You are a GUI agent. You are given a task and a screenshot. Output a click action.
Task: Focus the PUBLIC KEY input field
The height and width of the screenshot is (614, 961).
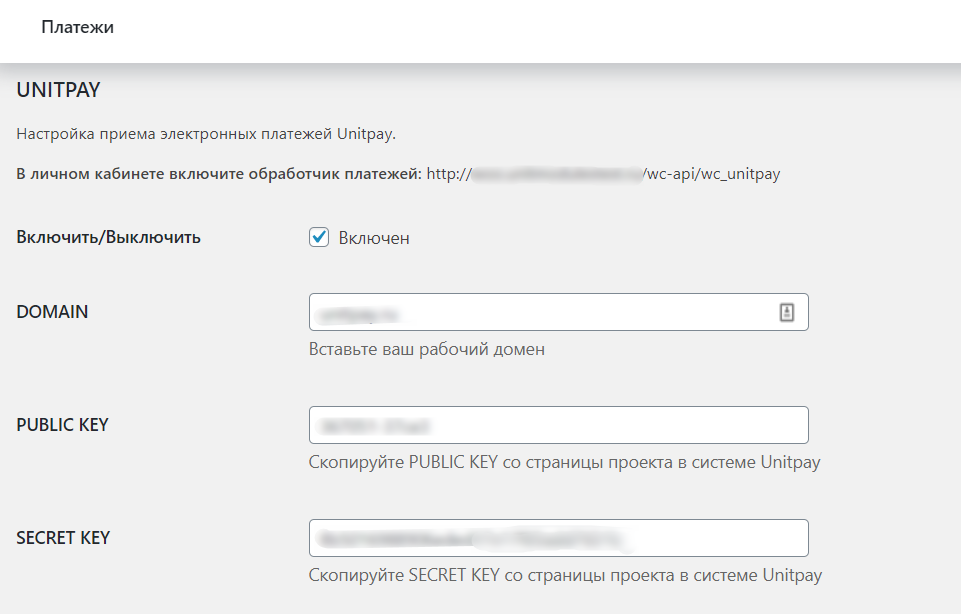point(558,425)
